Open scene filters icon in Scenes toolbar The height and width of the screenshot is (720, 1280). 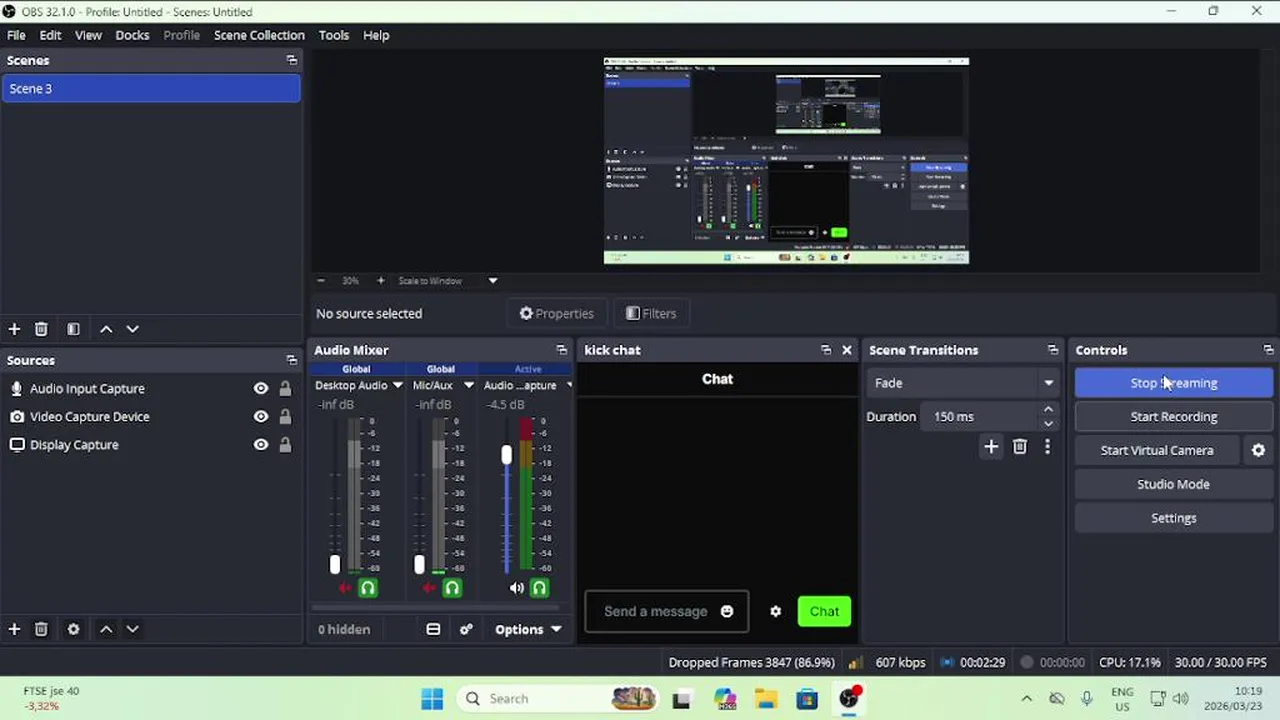73,329
